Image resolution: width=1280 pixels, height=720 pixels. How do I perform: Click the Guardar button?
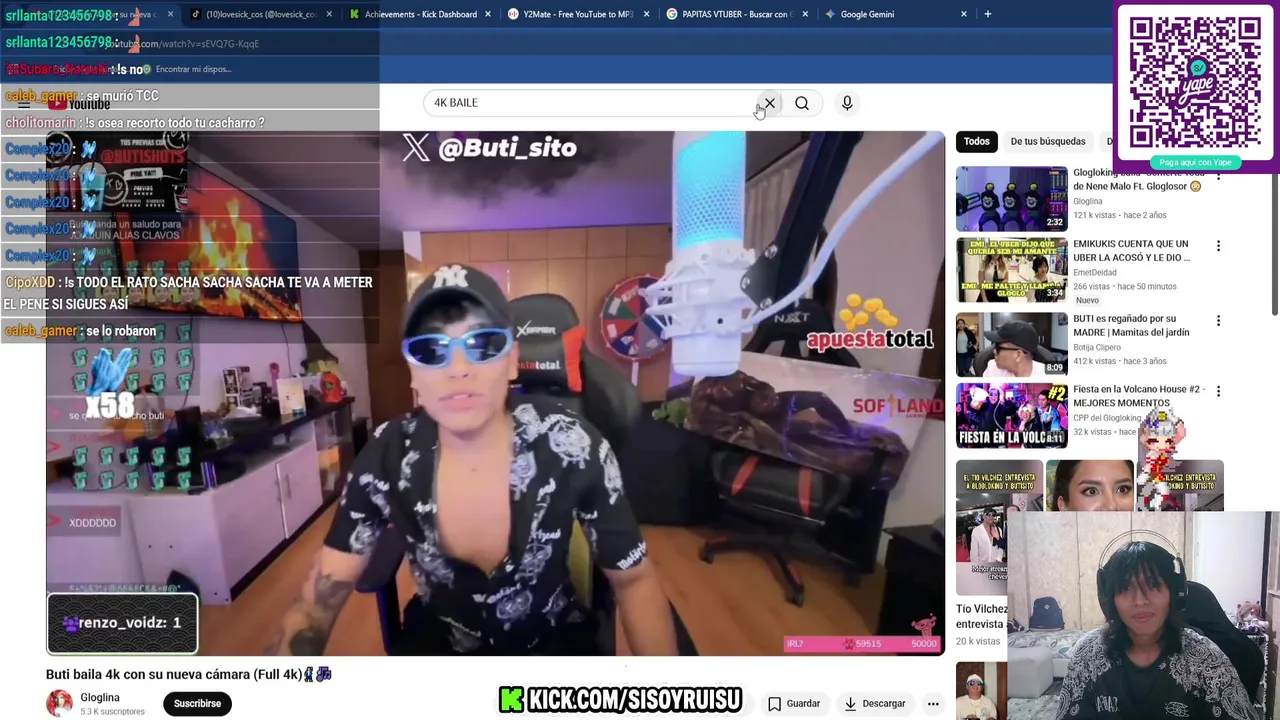[794, 704]
